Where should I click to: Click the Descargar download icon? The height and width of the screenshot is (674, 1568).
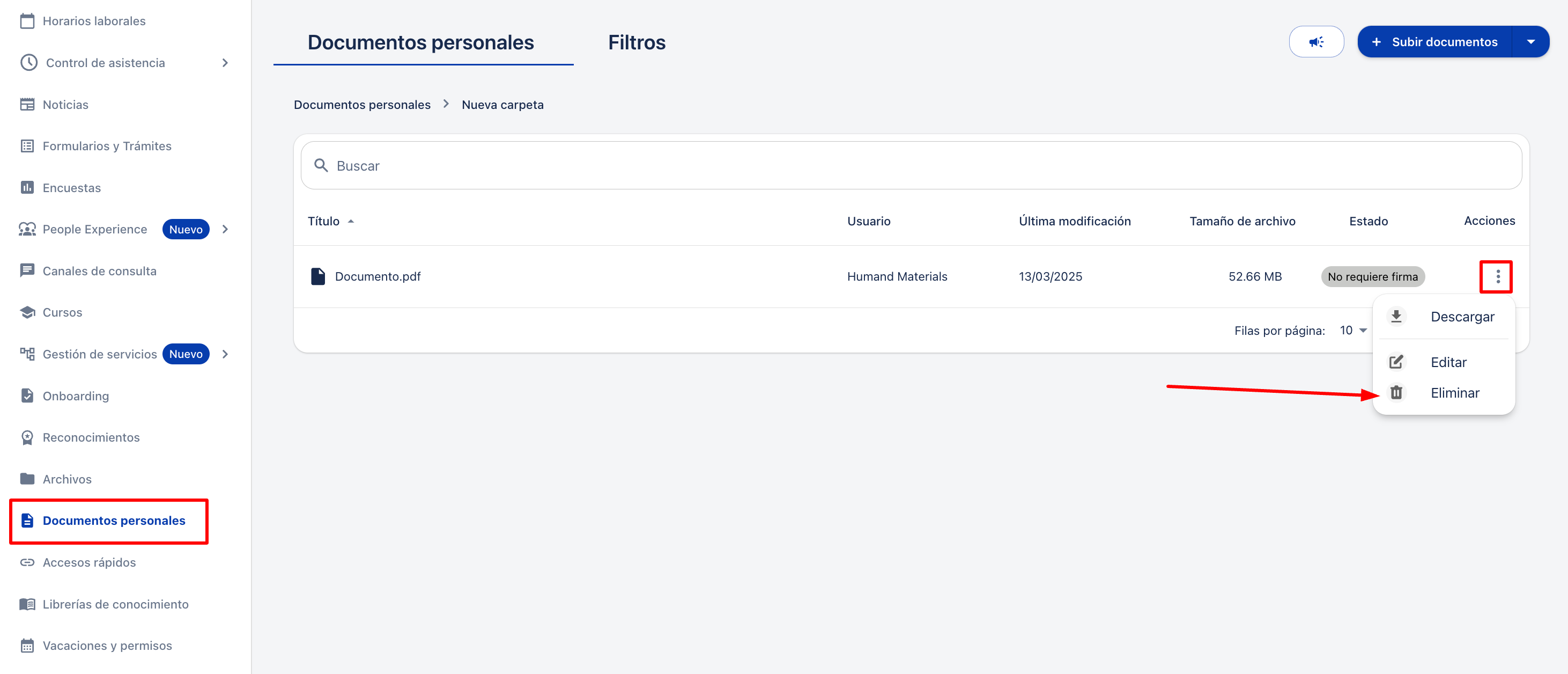click(1396, 317)
